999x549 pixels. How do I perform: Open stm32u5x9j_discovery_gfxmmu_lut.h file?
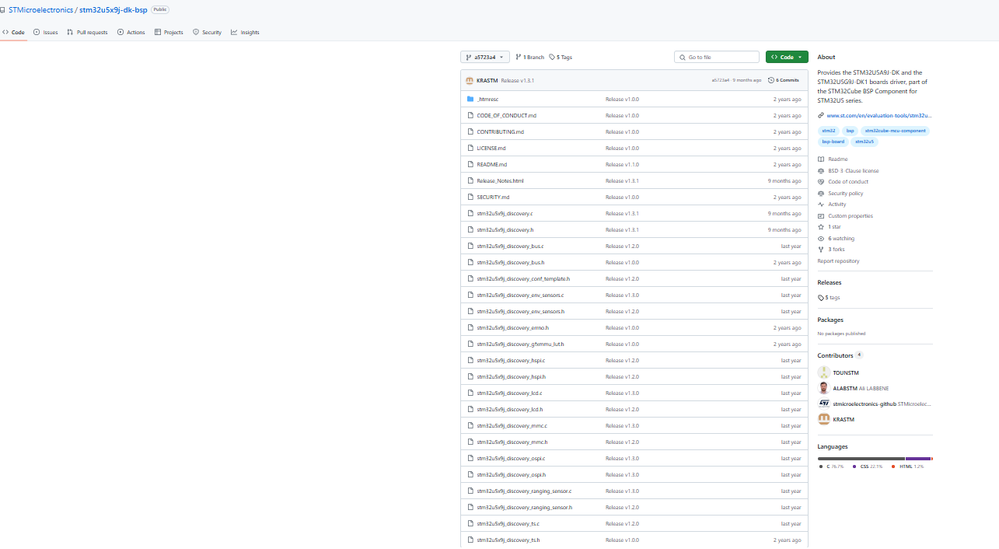[x=520, y=344]
